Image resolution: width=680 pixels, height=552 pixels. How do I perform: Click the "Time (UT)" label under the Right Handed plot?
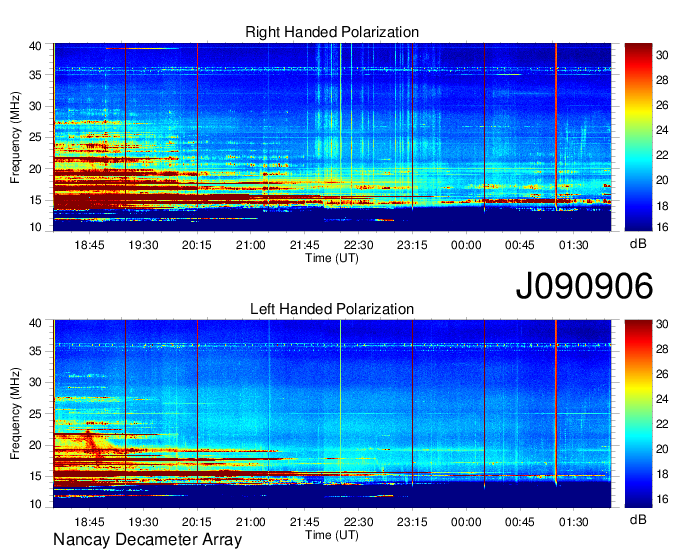click(x=332, y=258)
